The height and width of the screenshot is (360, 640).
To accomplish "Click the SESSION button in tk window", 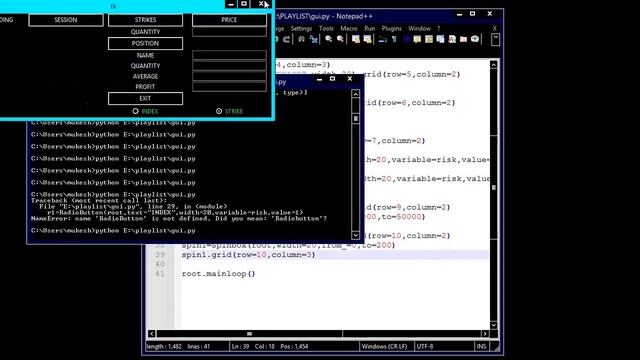I will 66,20.
